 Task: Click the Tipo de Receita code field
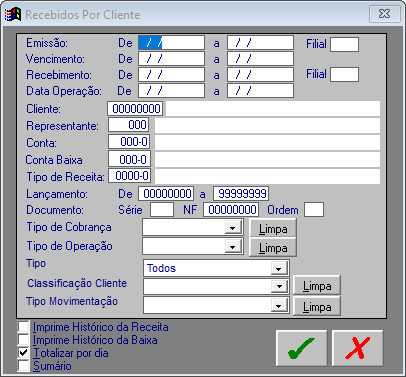pos(129,176)
